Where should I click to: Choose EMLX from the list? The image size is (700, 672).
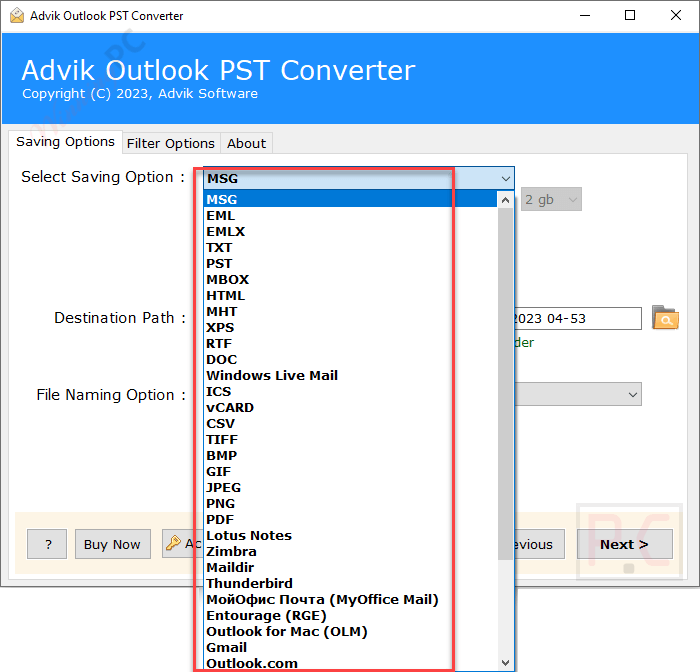(x=350, y=231)
